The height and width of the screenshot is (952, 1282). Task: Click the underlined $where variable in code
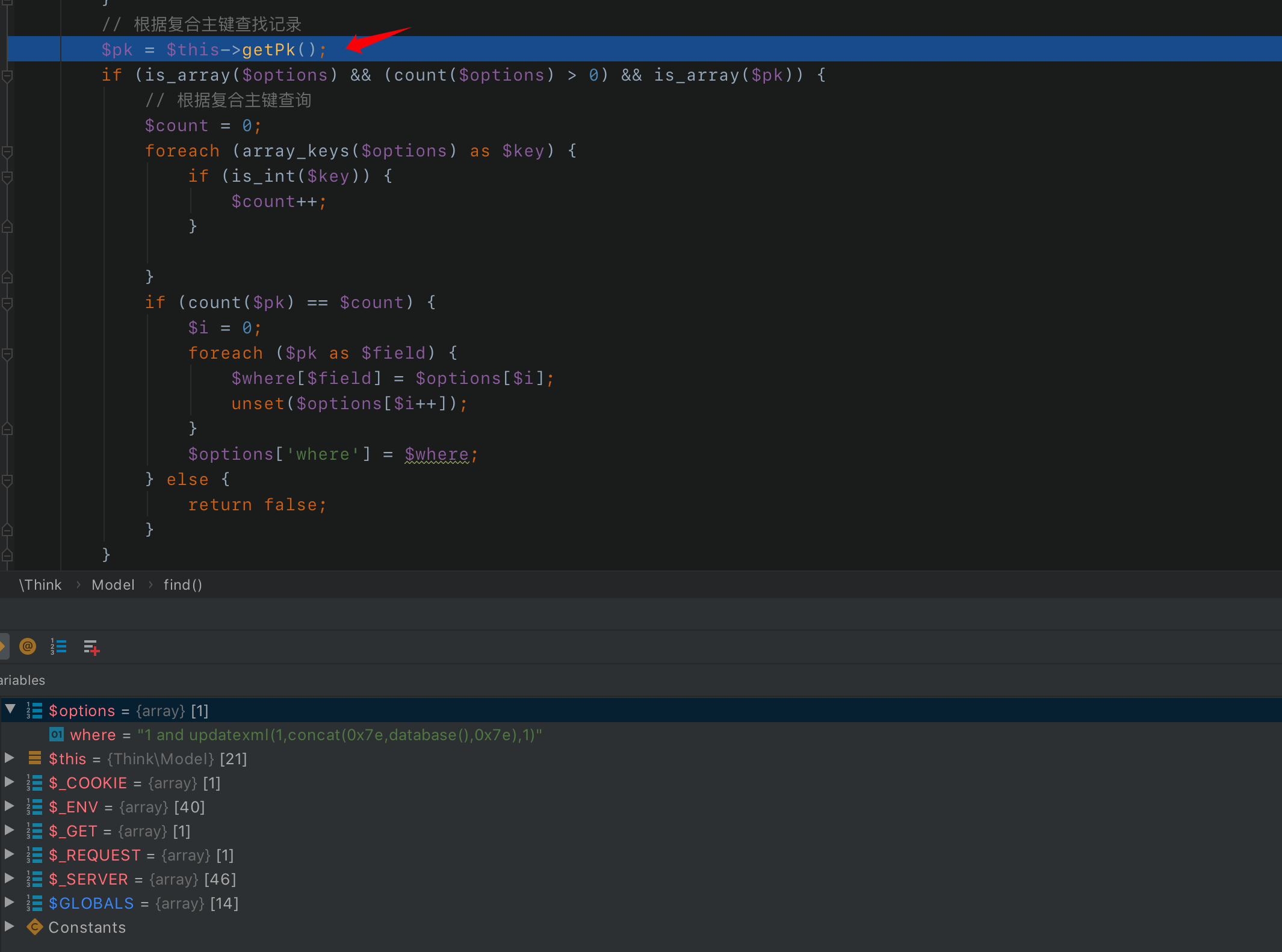pos(436,454)
